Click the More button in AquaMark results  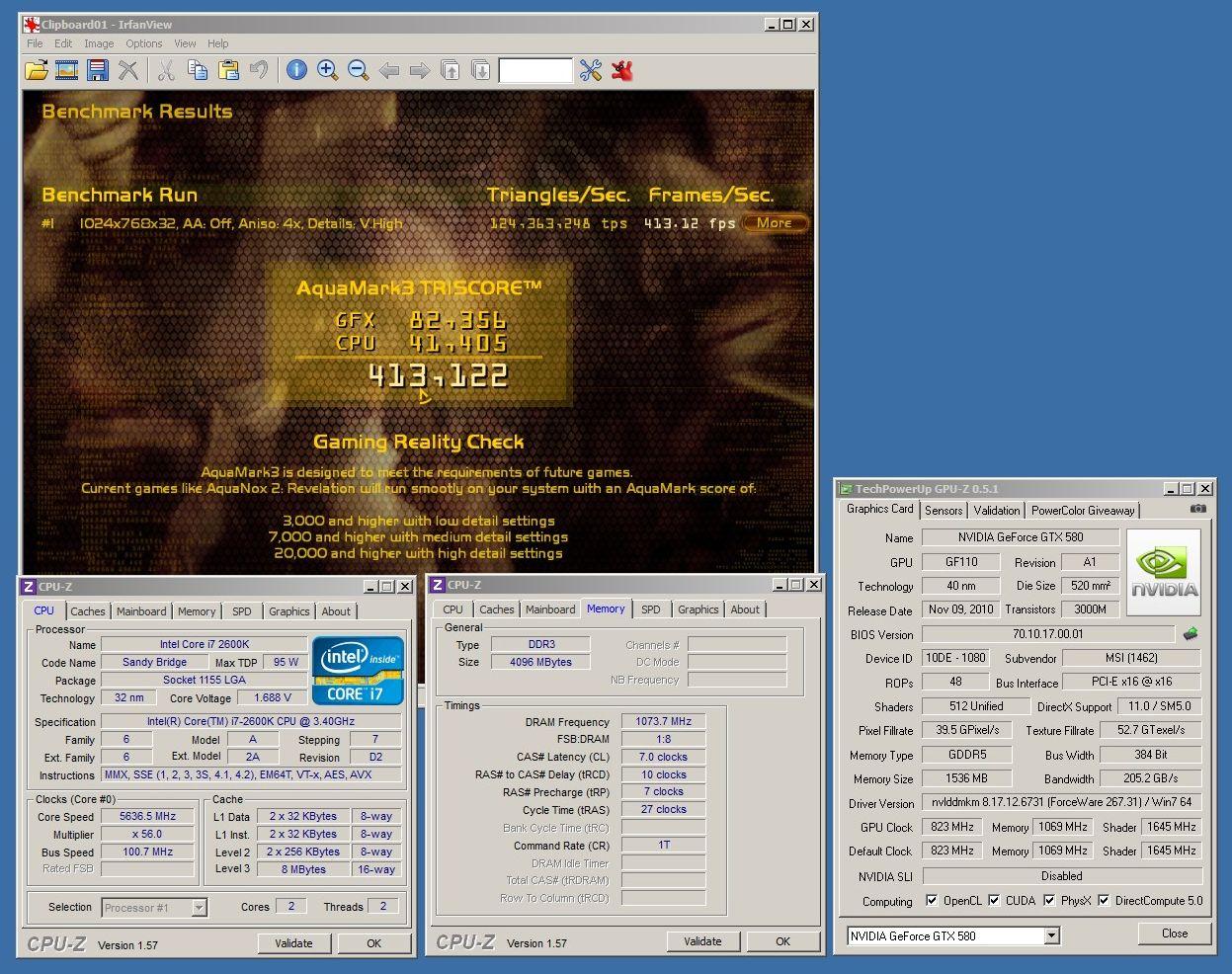(775, 223)
